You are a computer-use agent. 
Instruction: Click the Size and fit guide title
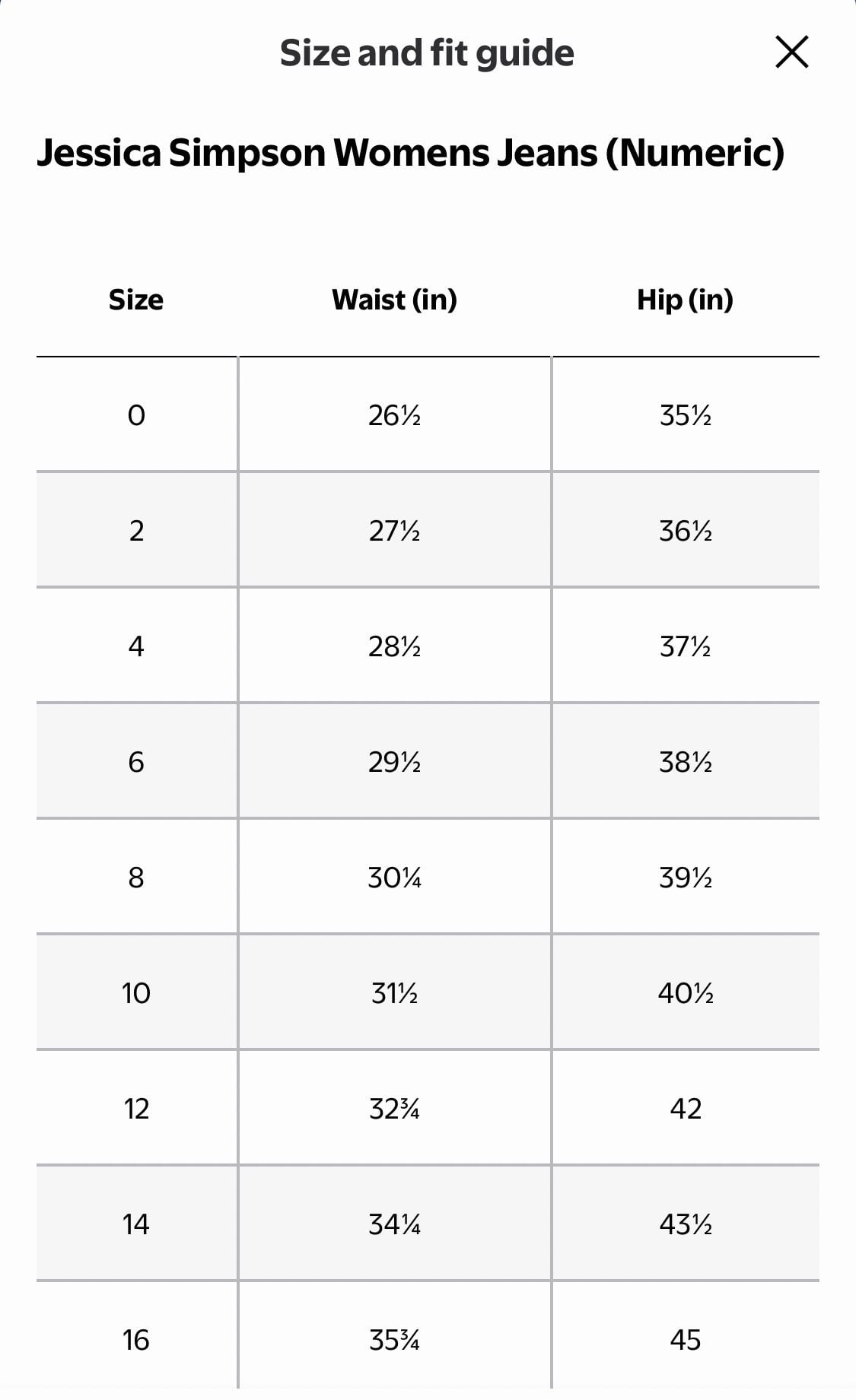click(x=427, y=53)
